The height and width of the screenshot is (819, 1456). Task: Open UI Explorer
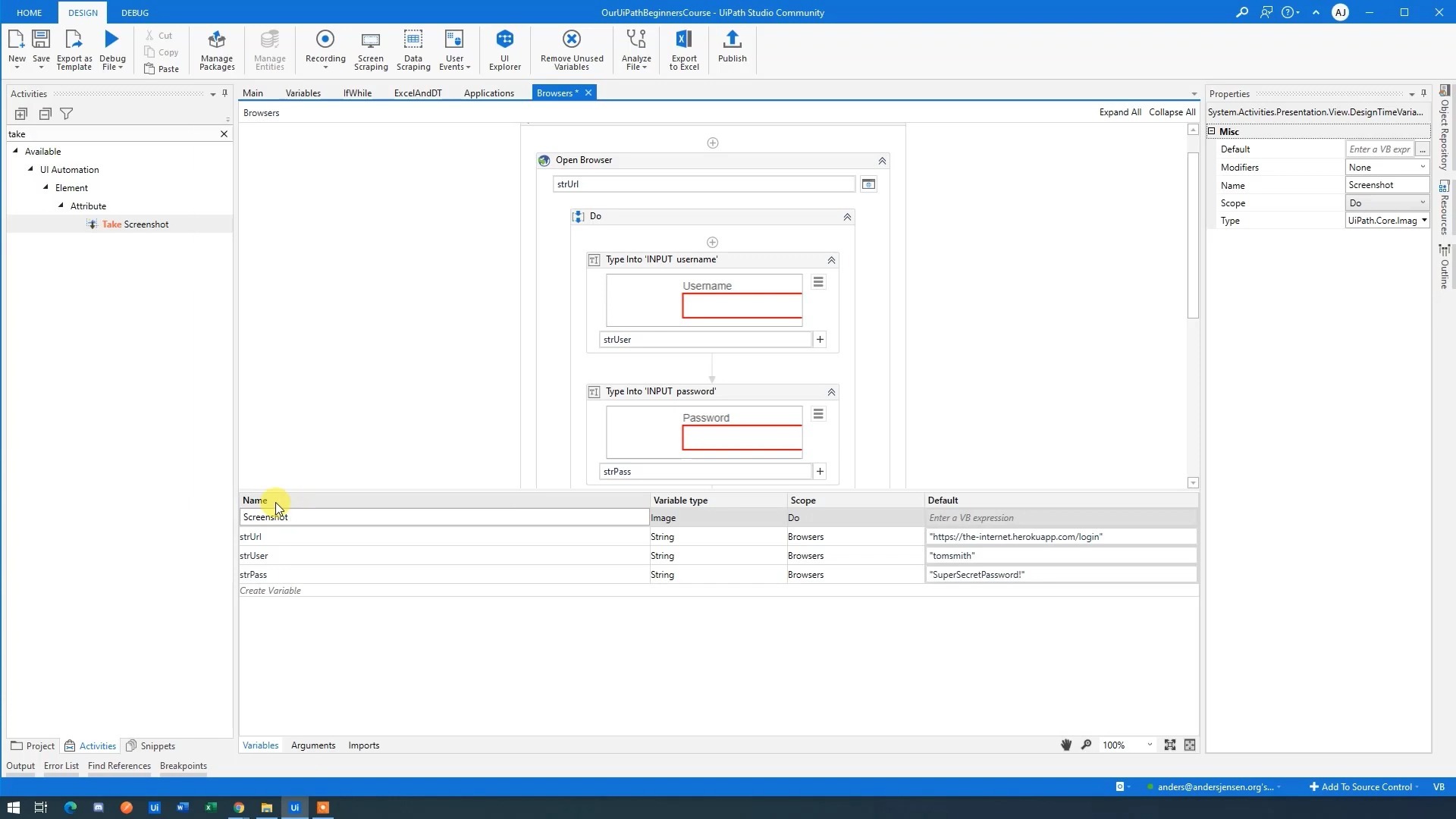(x=505, y=50)
